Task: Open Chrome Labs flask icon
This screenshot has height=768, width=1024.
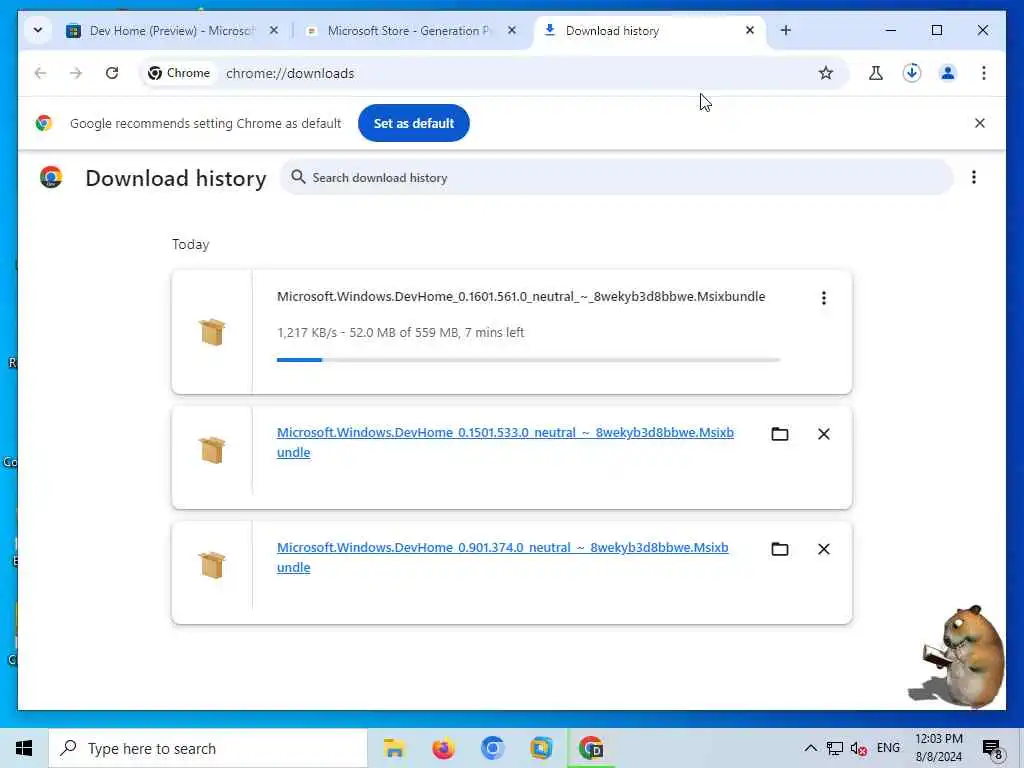Action: pos(876,73)
